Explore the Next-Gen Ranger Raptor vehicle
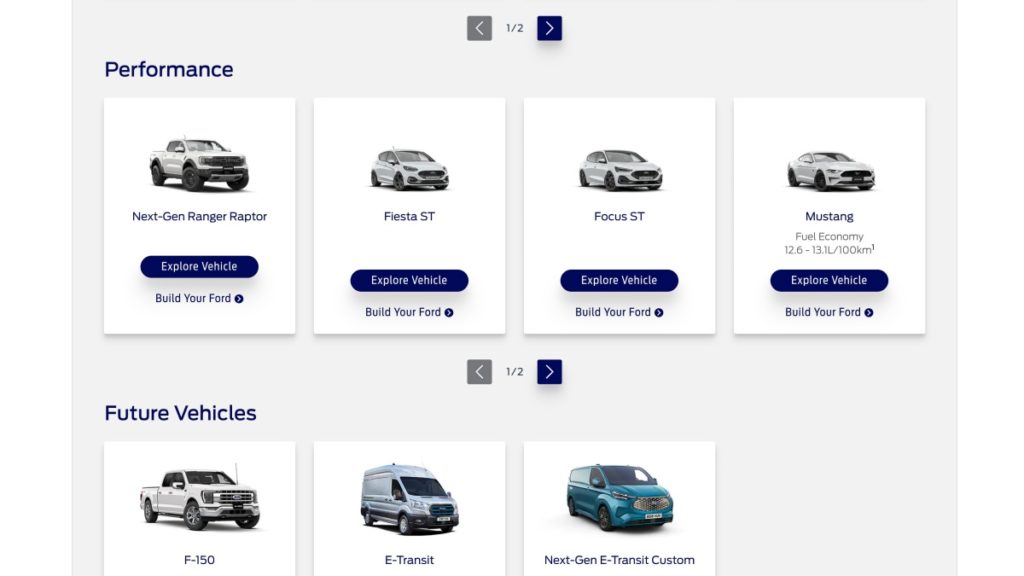The height and width of the screenshot is (576, 1024). point(199,266)
